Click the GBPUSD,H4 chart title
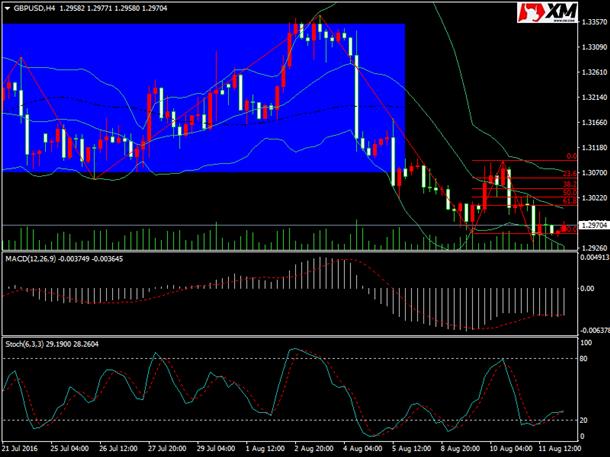 click(x=34, y=8)
